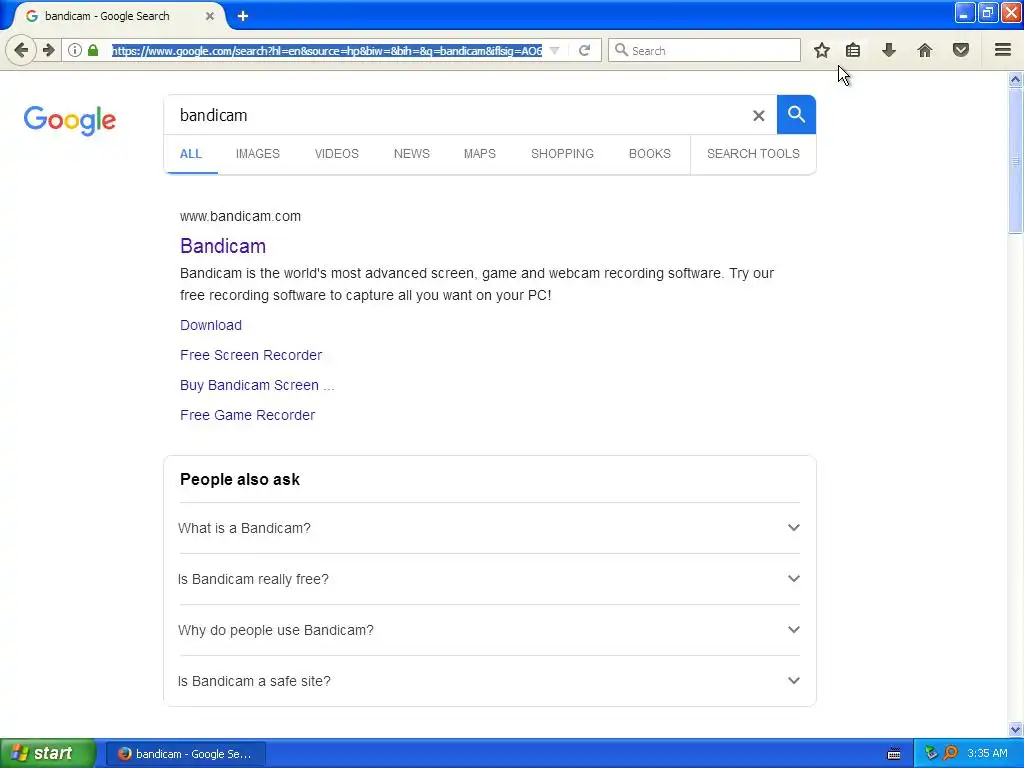This screenshot has width=1024, height=768.
Task: Click the blue Google search magnifier button
Action: [796, 114]
